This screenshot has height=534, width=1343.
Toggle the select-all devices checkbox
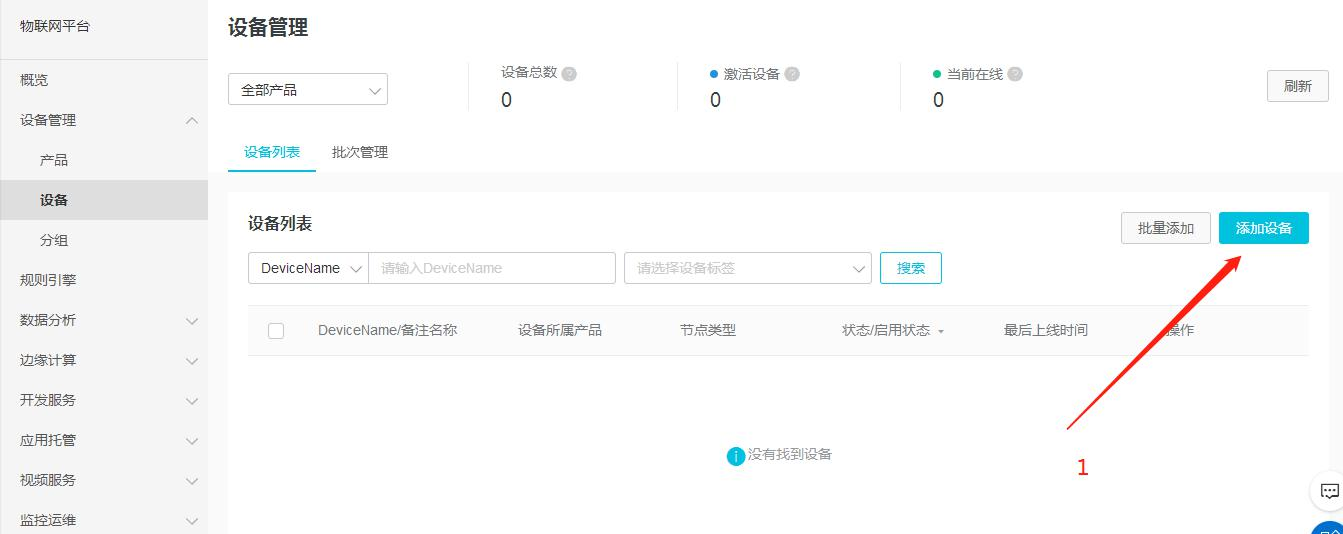[x=276, y=331]
